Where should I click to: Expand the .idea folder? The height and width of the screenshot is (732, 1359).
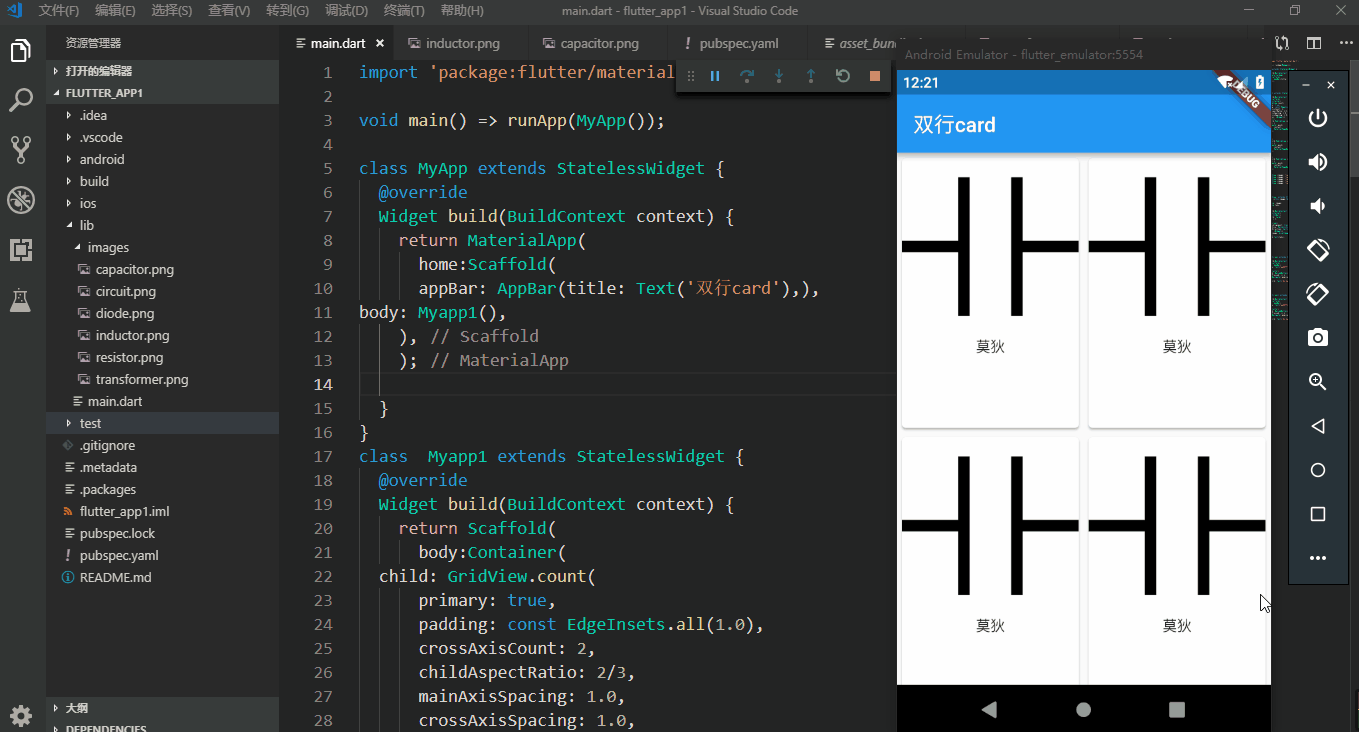(x=162, y=115)
